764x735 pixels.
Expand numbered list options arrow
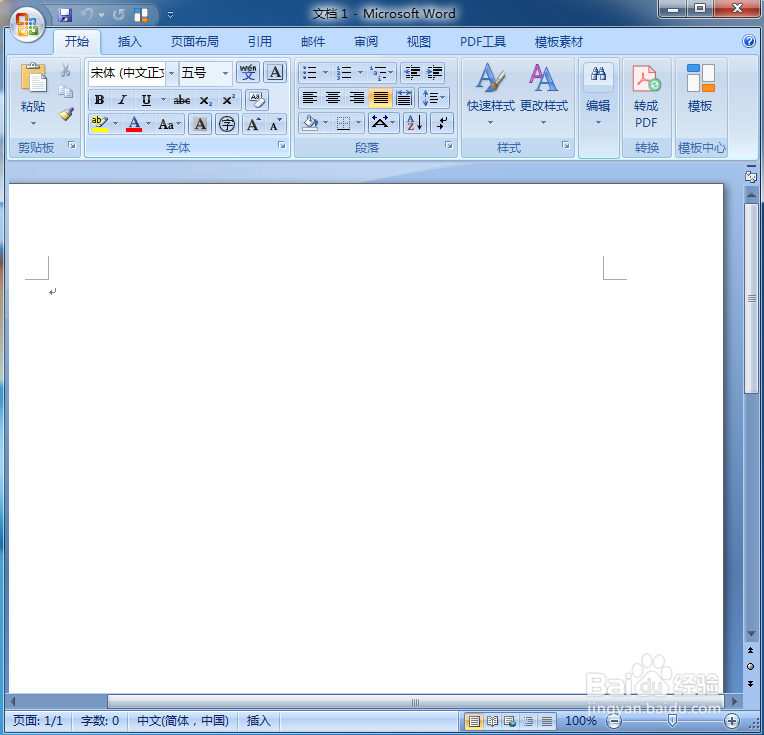360,73
